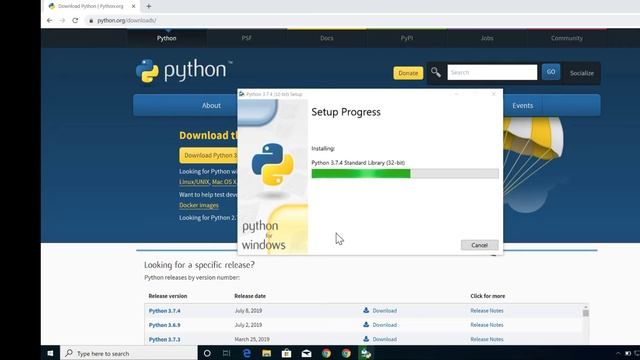Click the yellow Download Python button

point(209,156)
